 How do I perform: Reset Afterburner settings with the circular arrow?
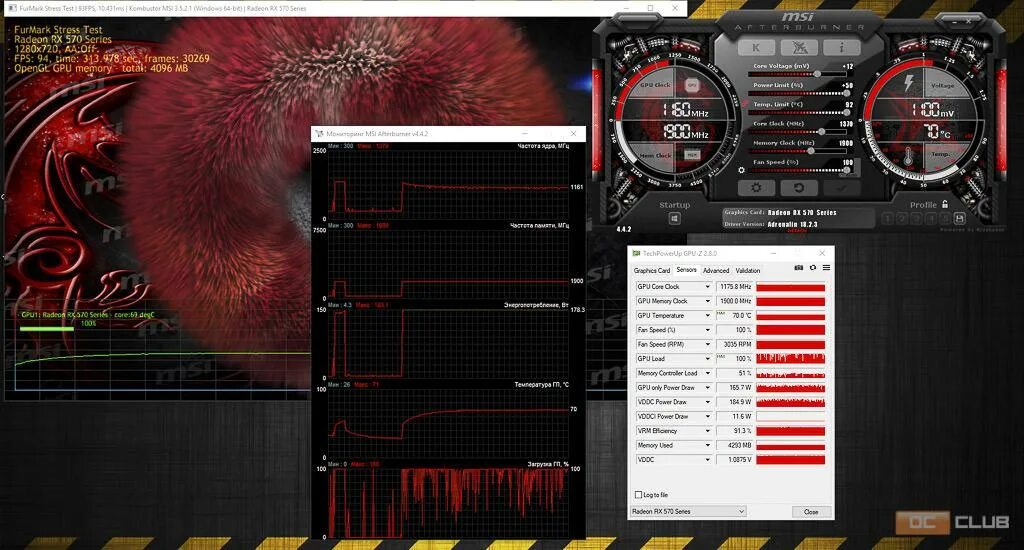[x=799, y=188]
